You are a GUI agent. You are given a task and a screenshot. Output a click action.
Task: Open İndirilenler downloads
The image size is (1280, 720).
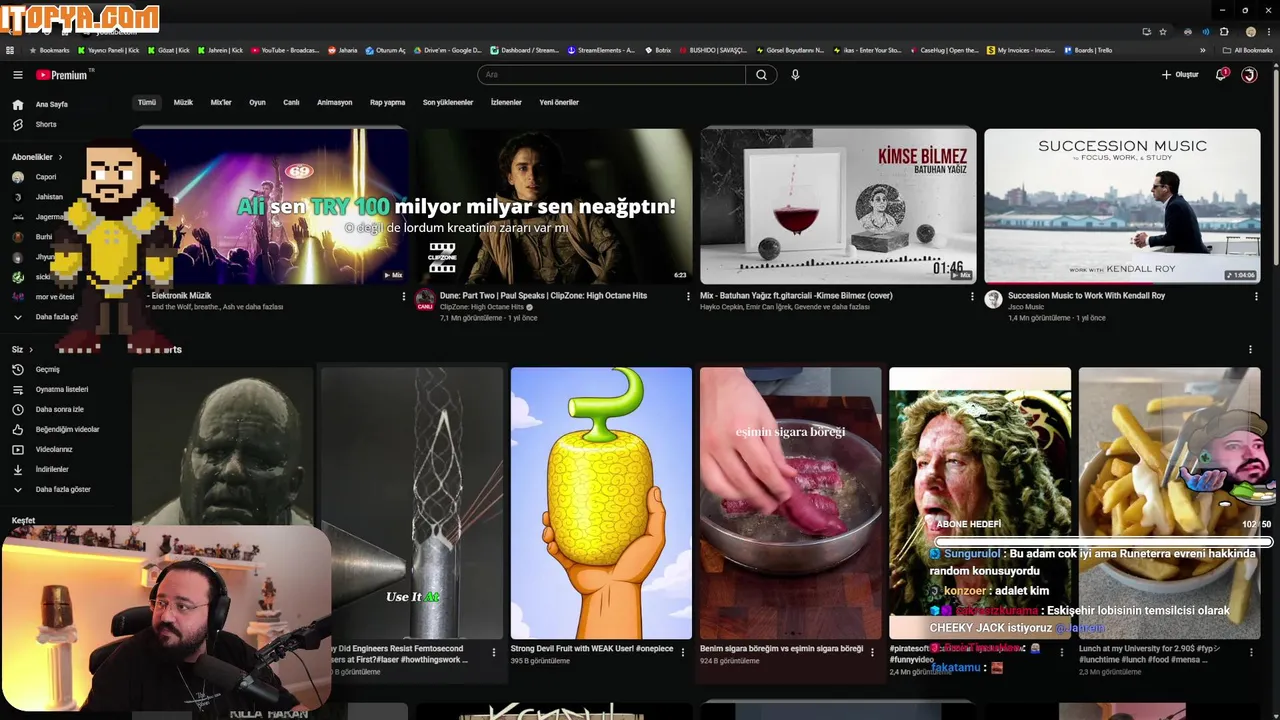(43, 469)
